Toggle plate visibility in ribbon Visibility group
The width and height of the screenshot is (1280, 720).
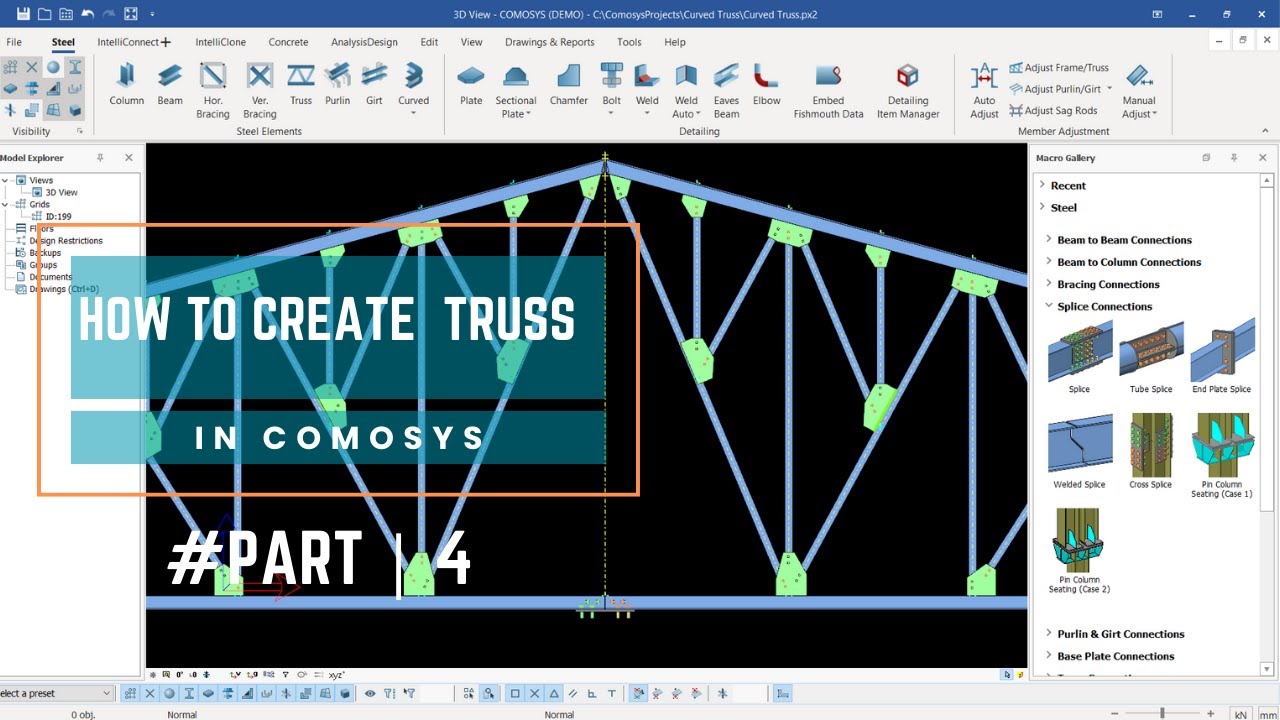pos(10,88)
